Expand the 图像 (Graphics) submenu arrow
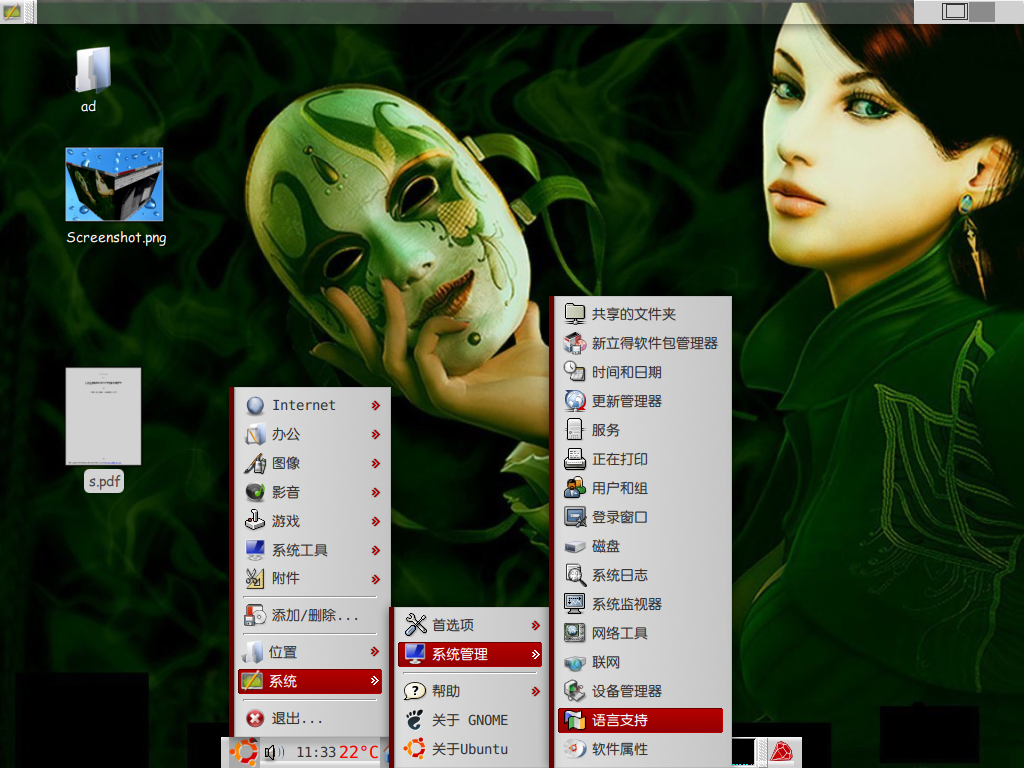 pos(376,463)
